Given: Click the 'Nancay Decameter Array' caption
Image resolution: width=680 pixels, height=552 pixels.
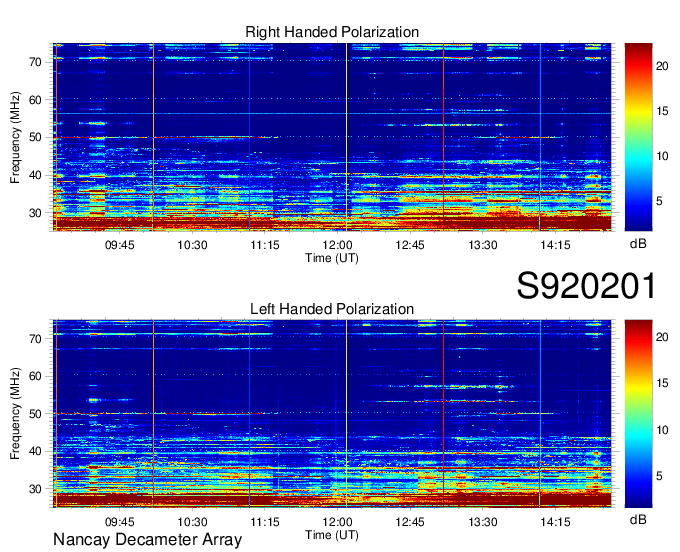Looking at the screenshot, I should coord(147,540).
